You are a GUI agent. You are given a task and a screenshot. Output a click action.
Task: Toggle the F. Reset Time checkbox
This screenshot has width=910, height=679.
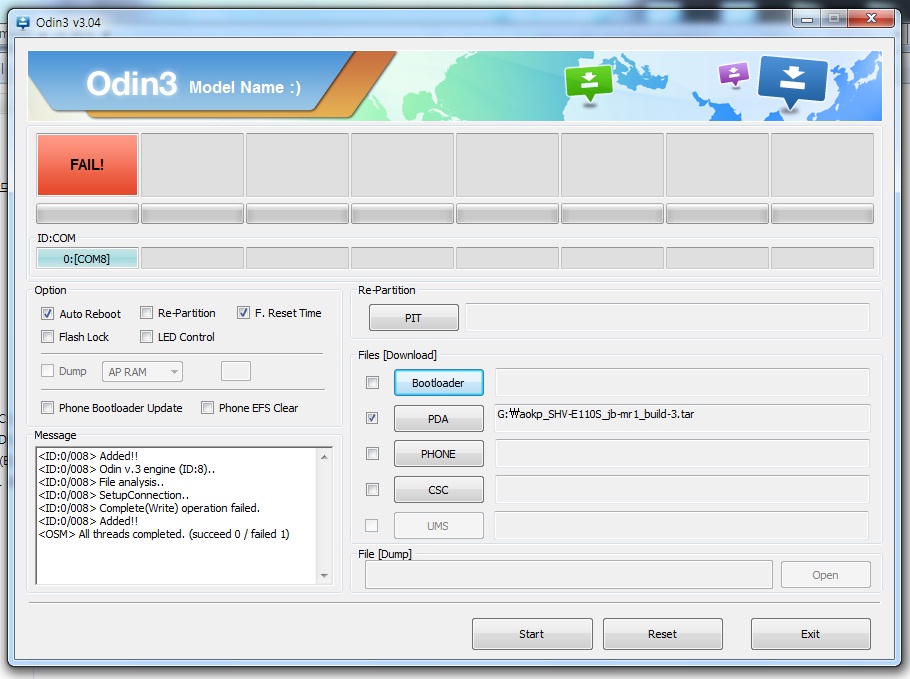coord(243,313)
